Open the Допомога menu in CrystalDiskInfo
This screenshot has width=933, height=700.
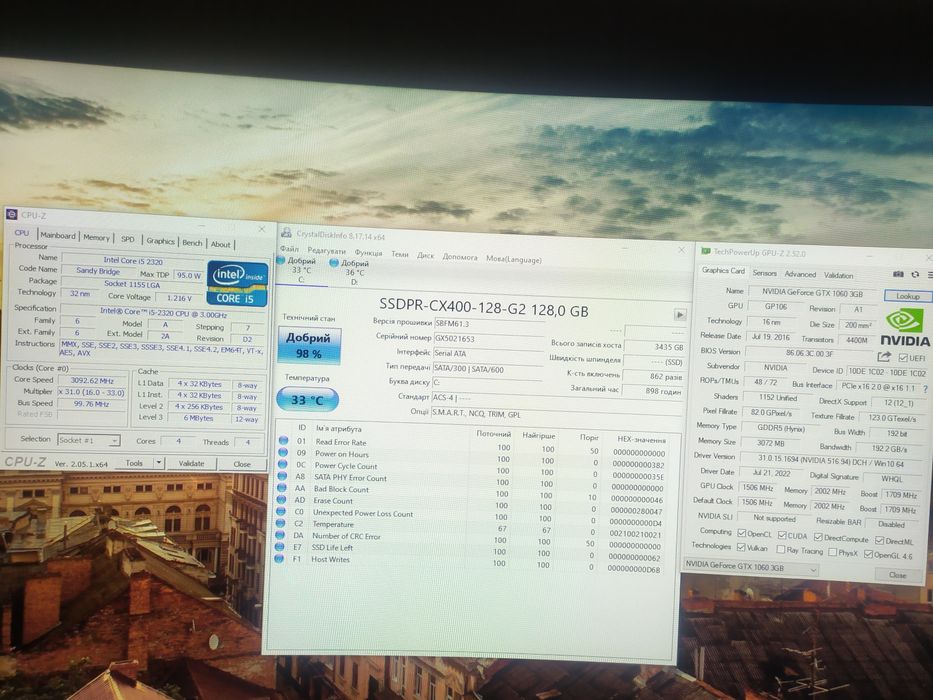point(460,257)
